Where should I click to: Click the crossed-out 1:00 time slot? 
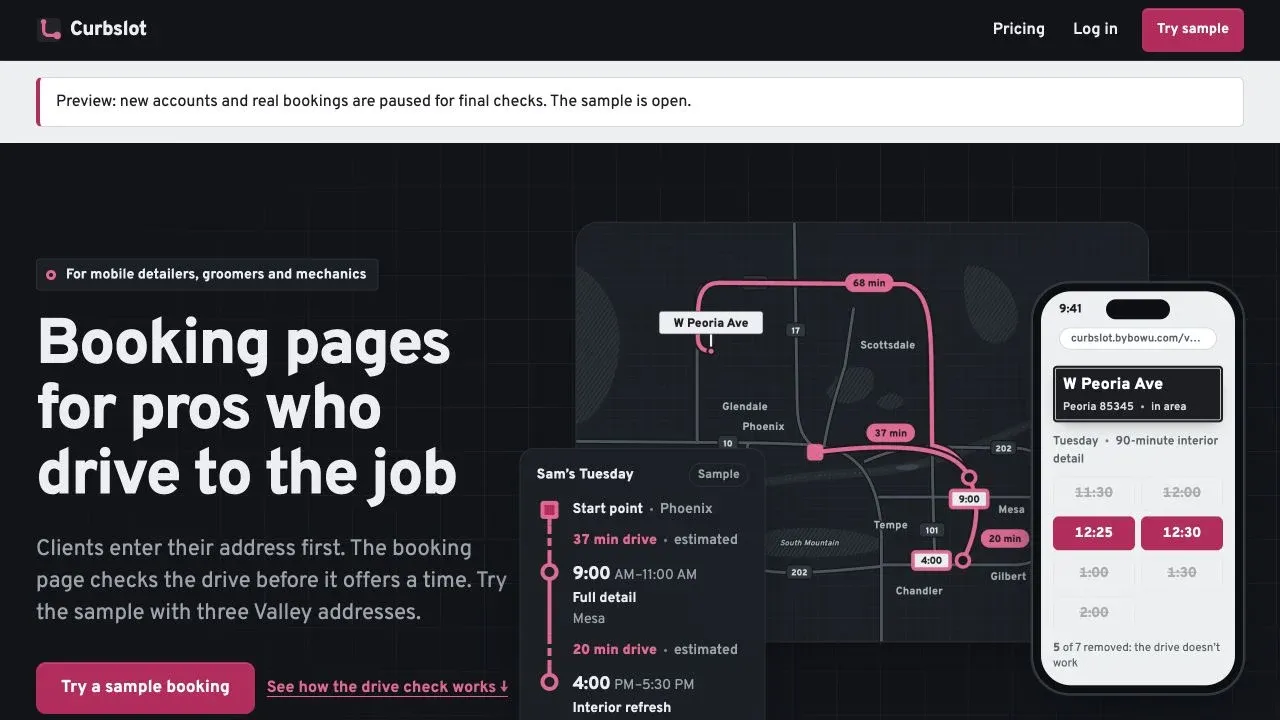pos(1093,573)
